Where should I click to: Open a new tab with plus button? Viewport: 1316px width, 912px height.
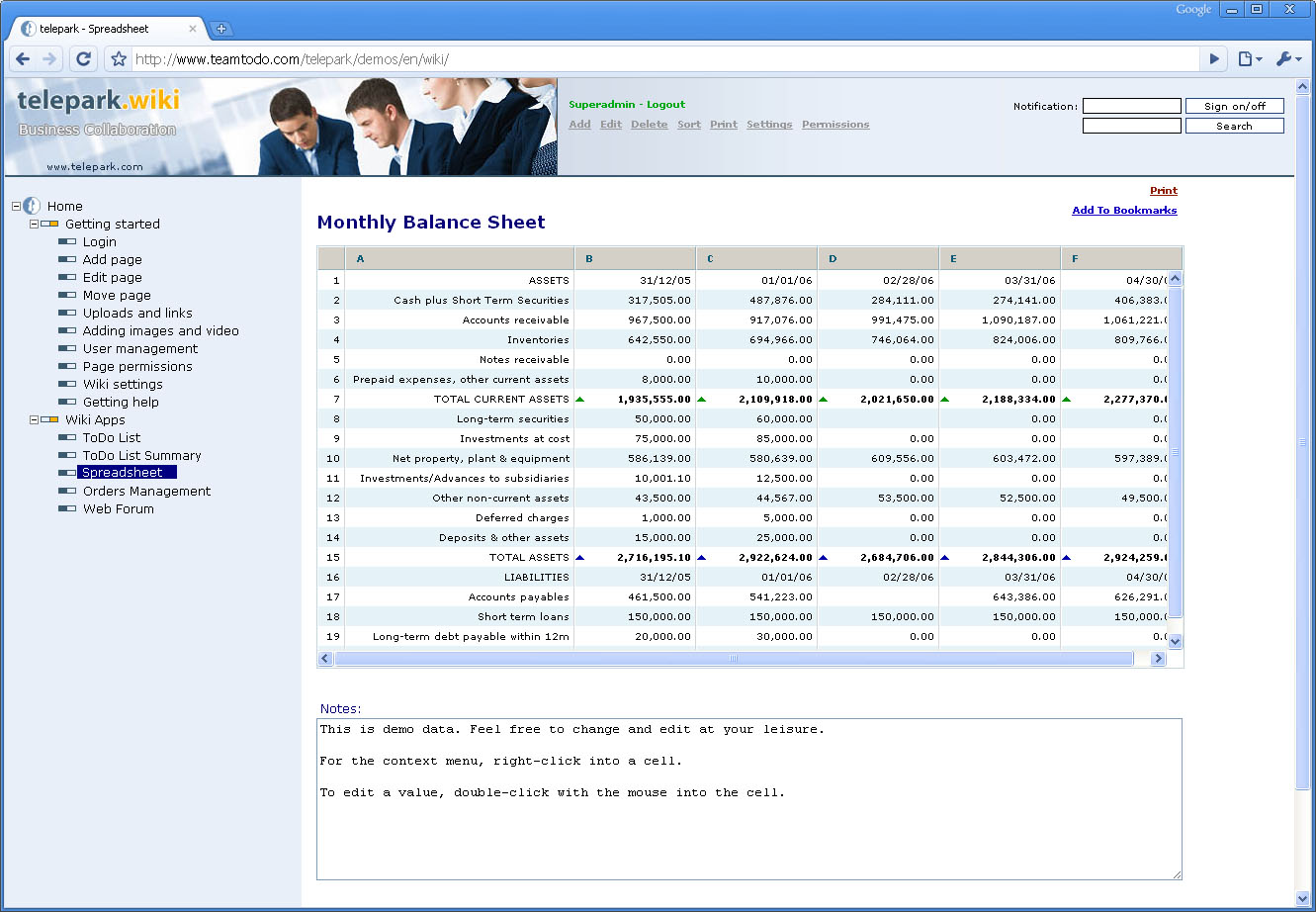coord(221,29)
